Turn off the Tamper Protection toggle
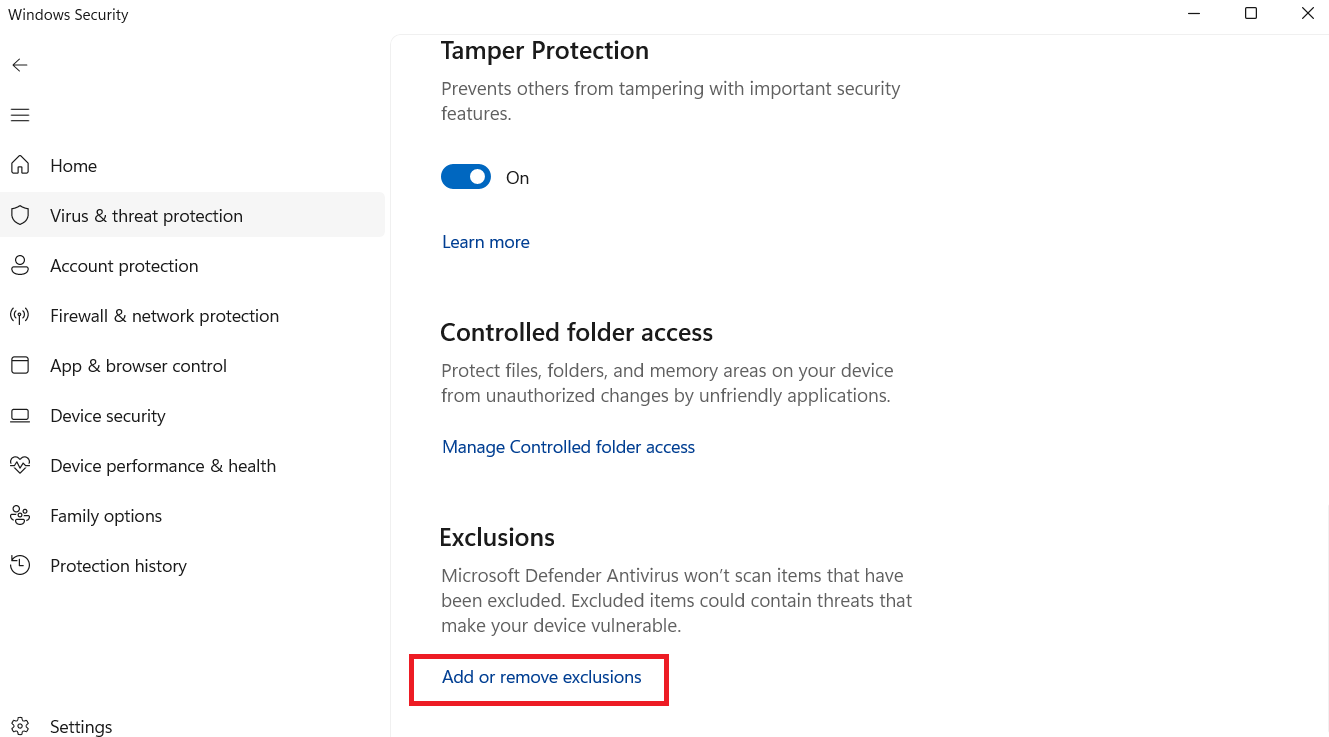This screenshot has width=1329, height=737. (466, 177)
